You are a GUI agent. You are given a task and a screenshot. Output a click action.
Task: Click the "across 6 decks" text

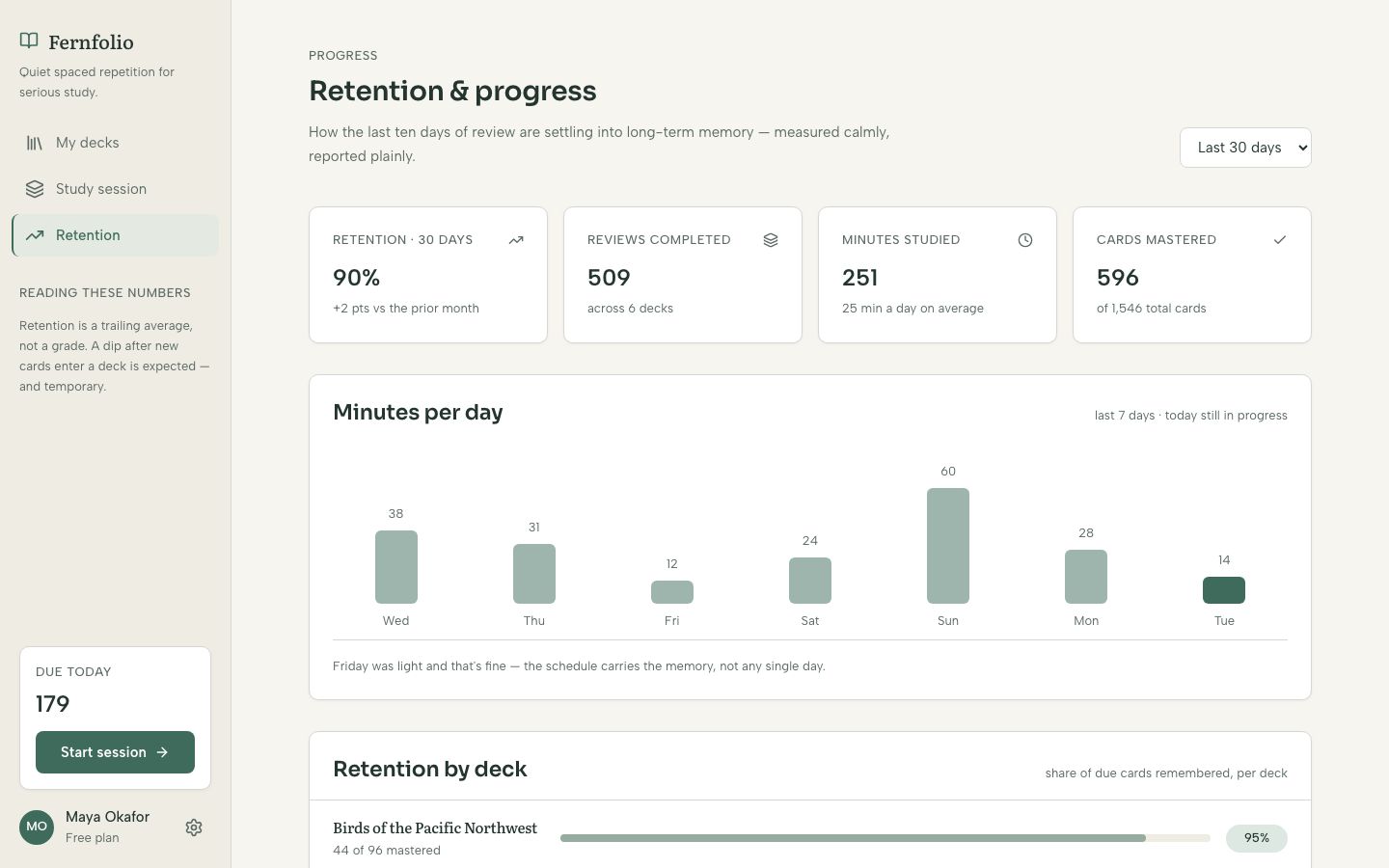(630, 309)
